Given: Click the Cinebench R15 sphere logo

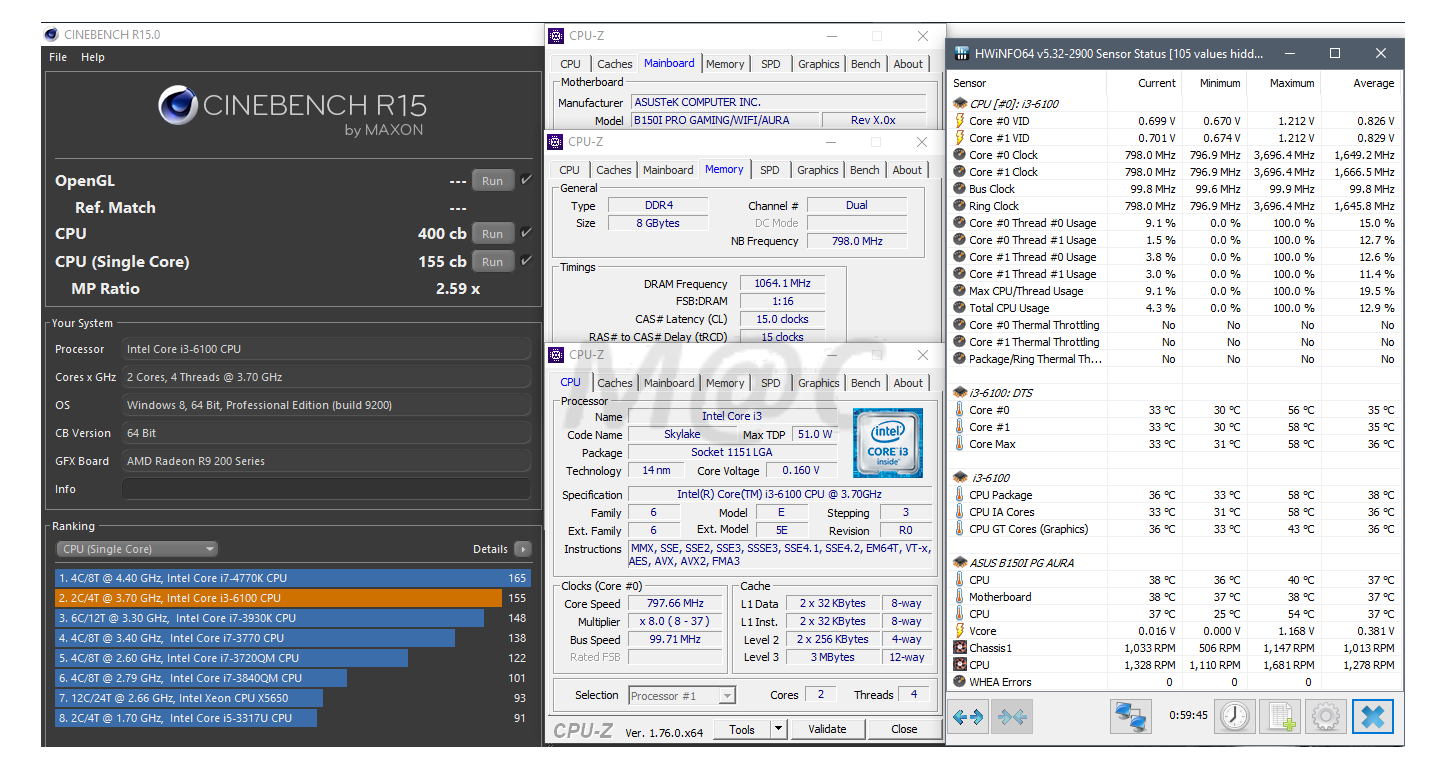Looking at the screenshot, I should pyautogui.click(x=177, y=106).
